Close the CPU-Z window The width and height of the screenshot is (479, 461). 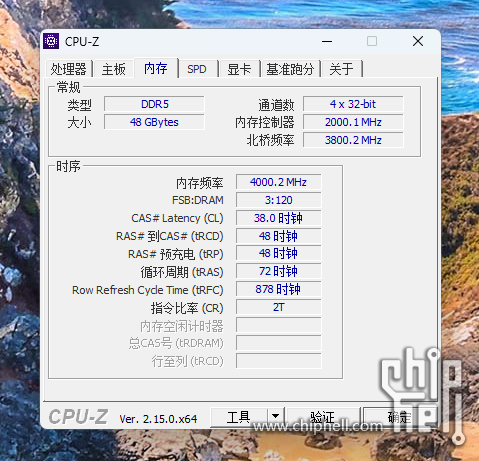click(x=418, y=41)
